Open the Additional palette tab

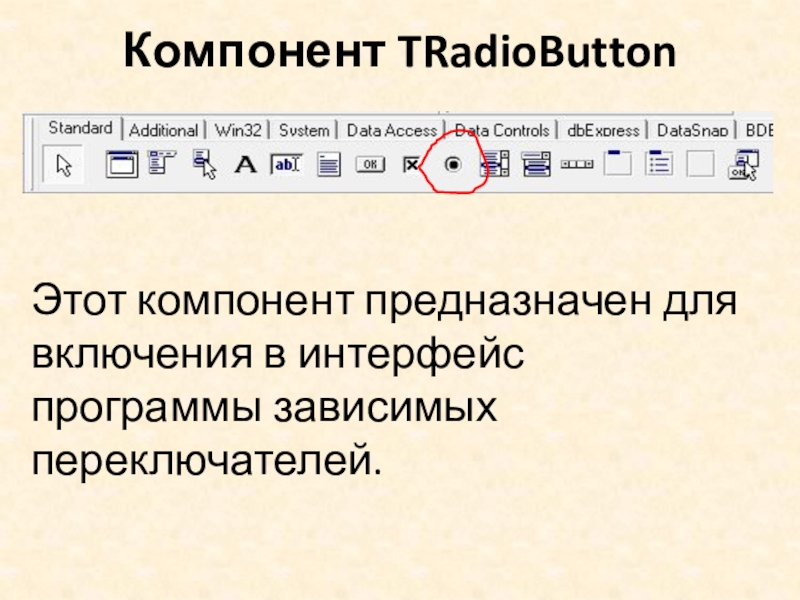pos(163,131)
